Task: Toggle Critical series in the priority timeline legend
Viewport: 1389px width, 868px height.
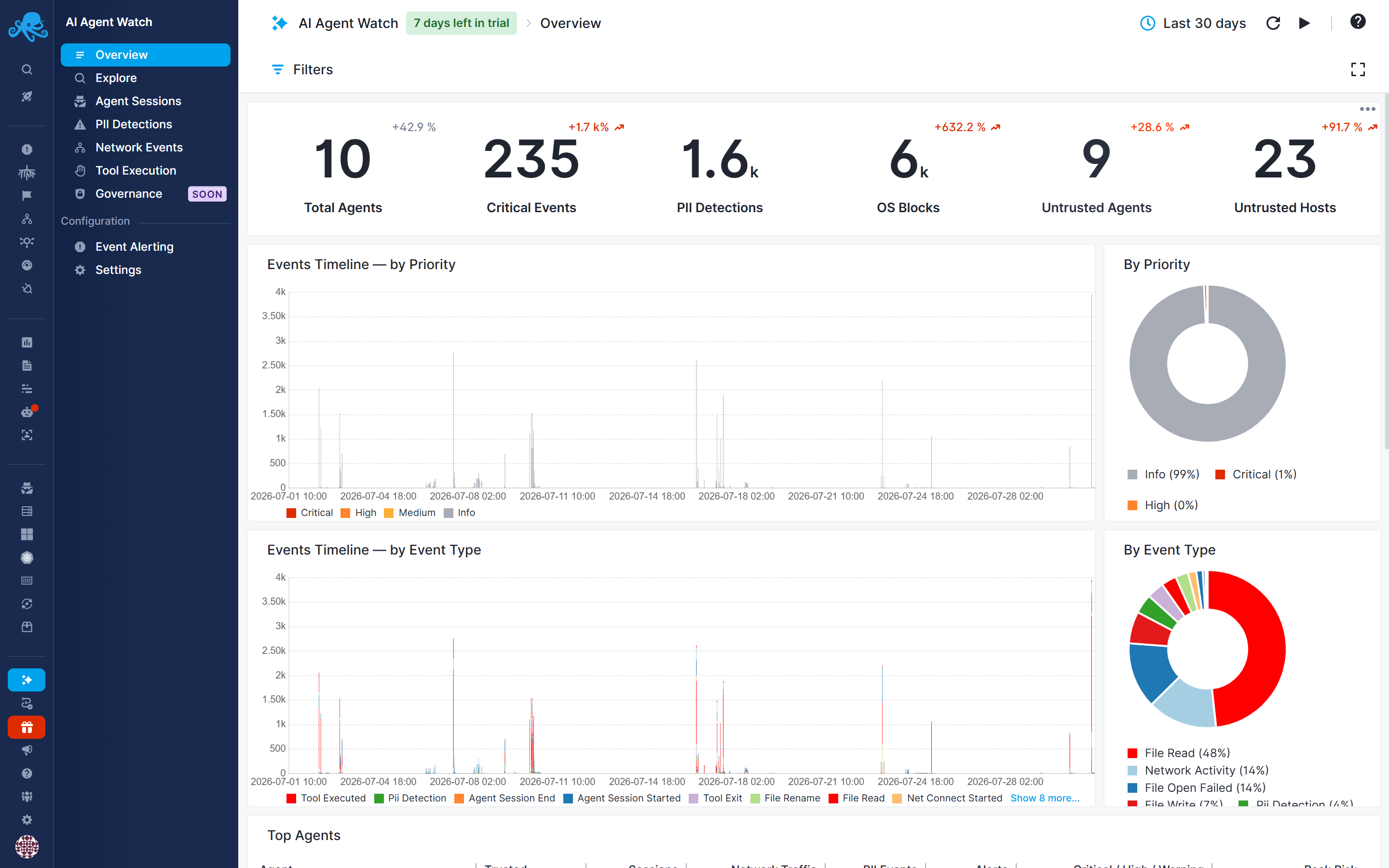Action: click(x=310, y=513)
